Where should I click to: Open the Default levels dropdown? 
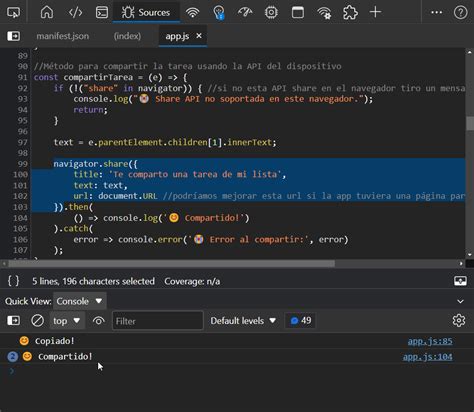click(243, 321)
